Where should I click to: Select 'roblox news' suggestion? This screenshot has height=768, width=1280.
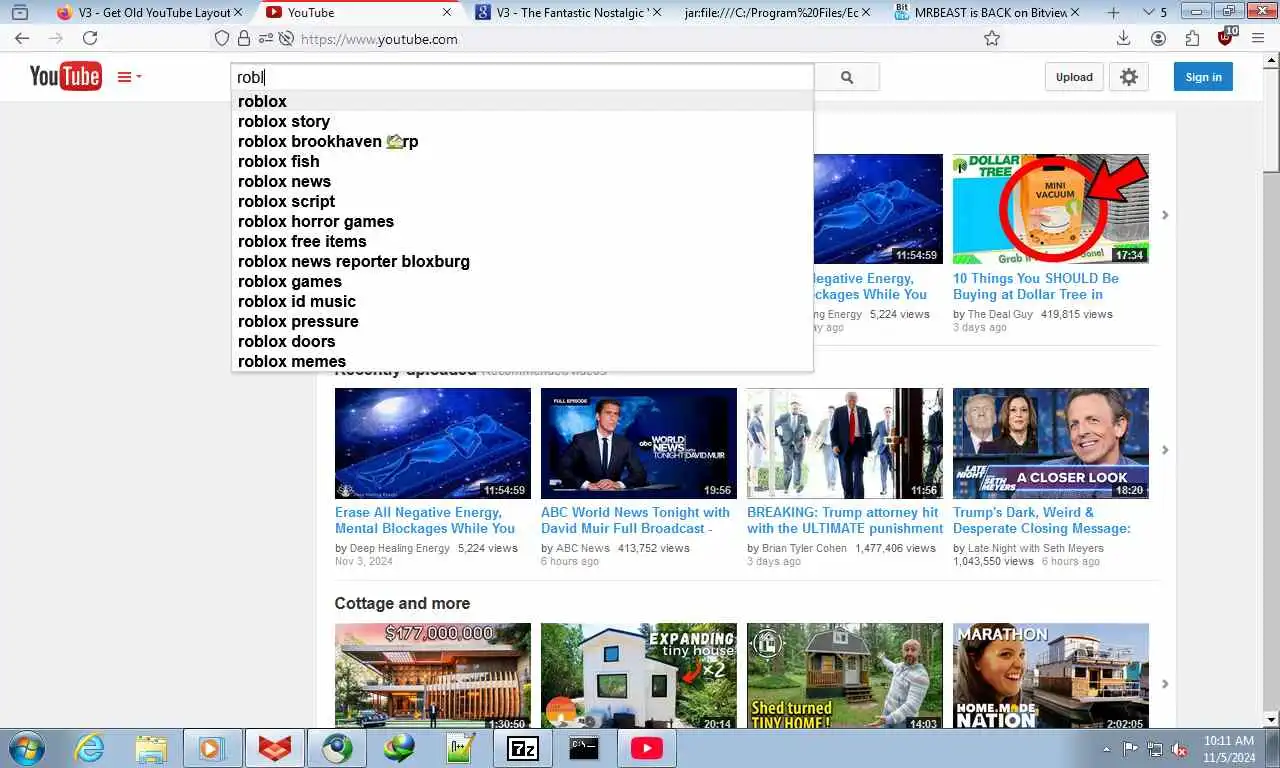(x=522, y=181)
